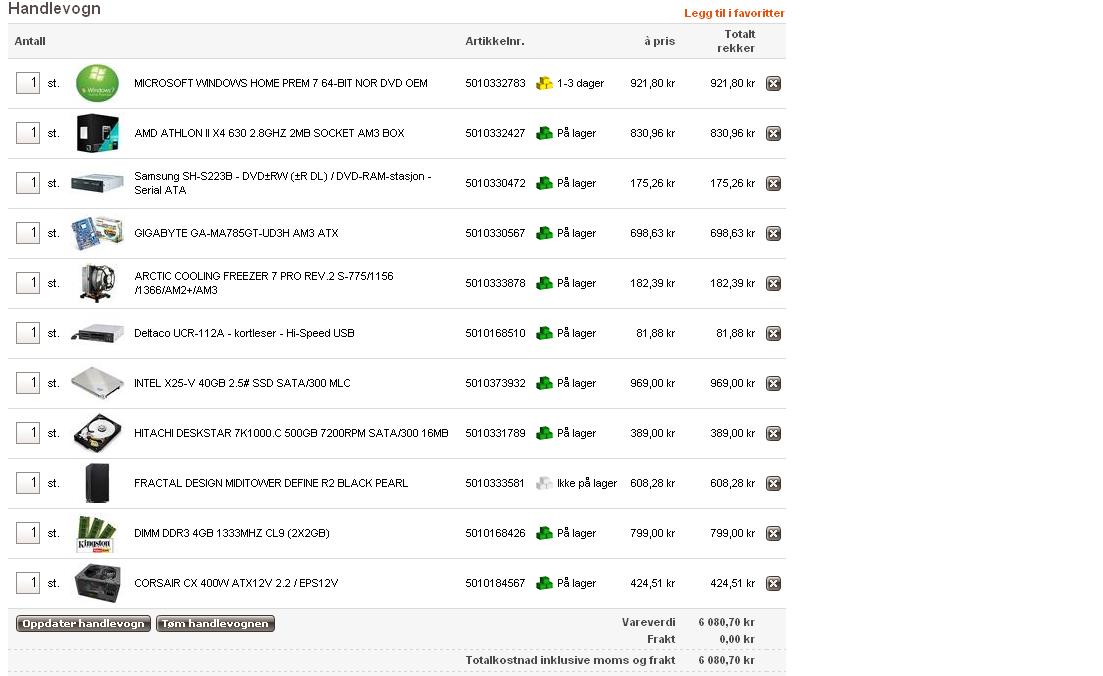Click grey out-of-stock icon for Fractal Design
This screenshot has height=676, width=1103.
tap(544, 483)
